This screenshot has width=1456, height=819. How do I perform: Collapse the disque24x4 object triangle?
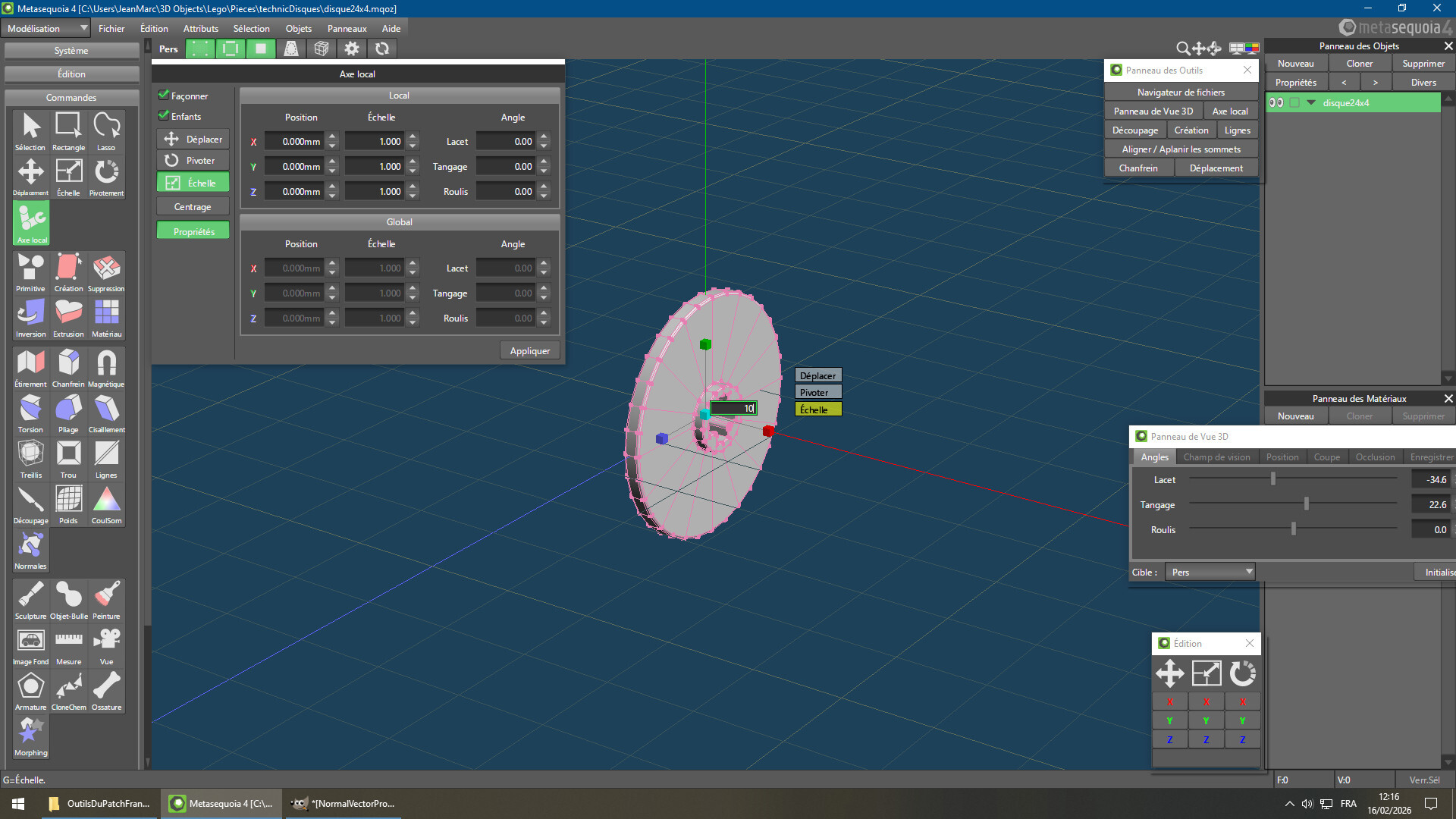click(1311, 103)
